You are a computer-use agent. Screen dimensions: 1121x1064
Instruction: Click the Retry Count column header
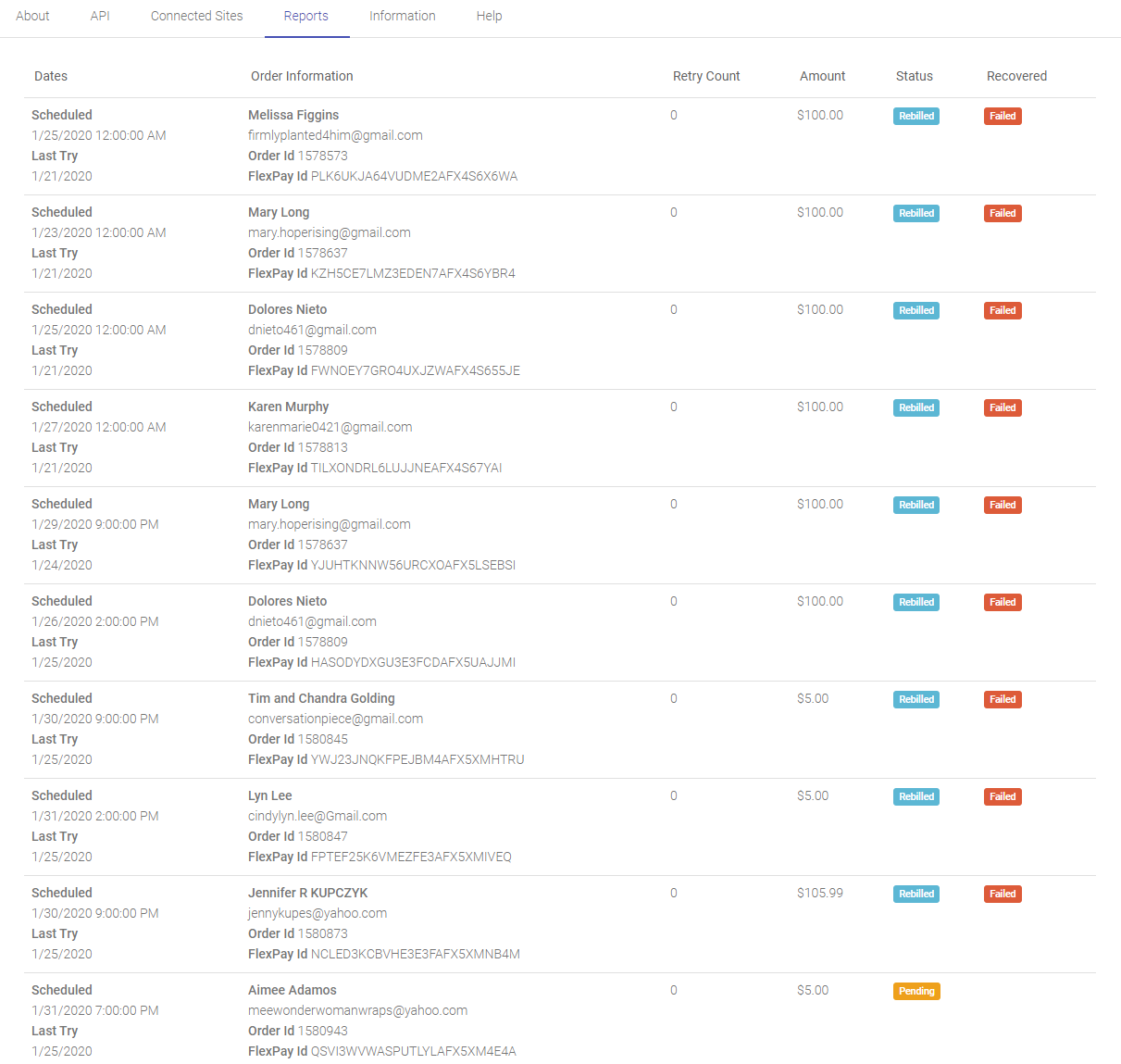(706, 76)
